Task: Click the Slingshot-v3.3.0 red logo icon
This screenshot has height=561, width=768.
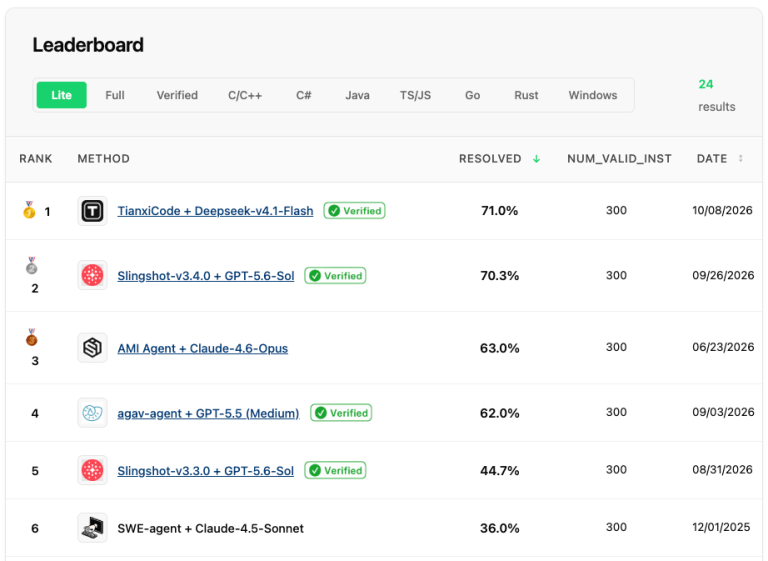Action: (x=92, y=470)
